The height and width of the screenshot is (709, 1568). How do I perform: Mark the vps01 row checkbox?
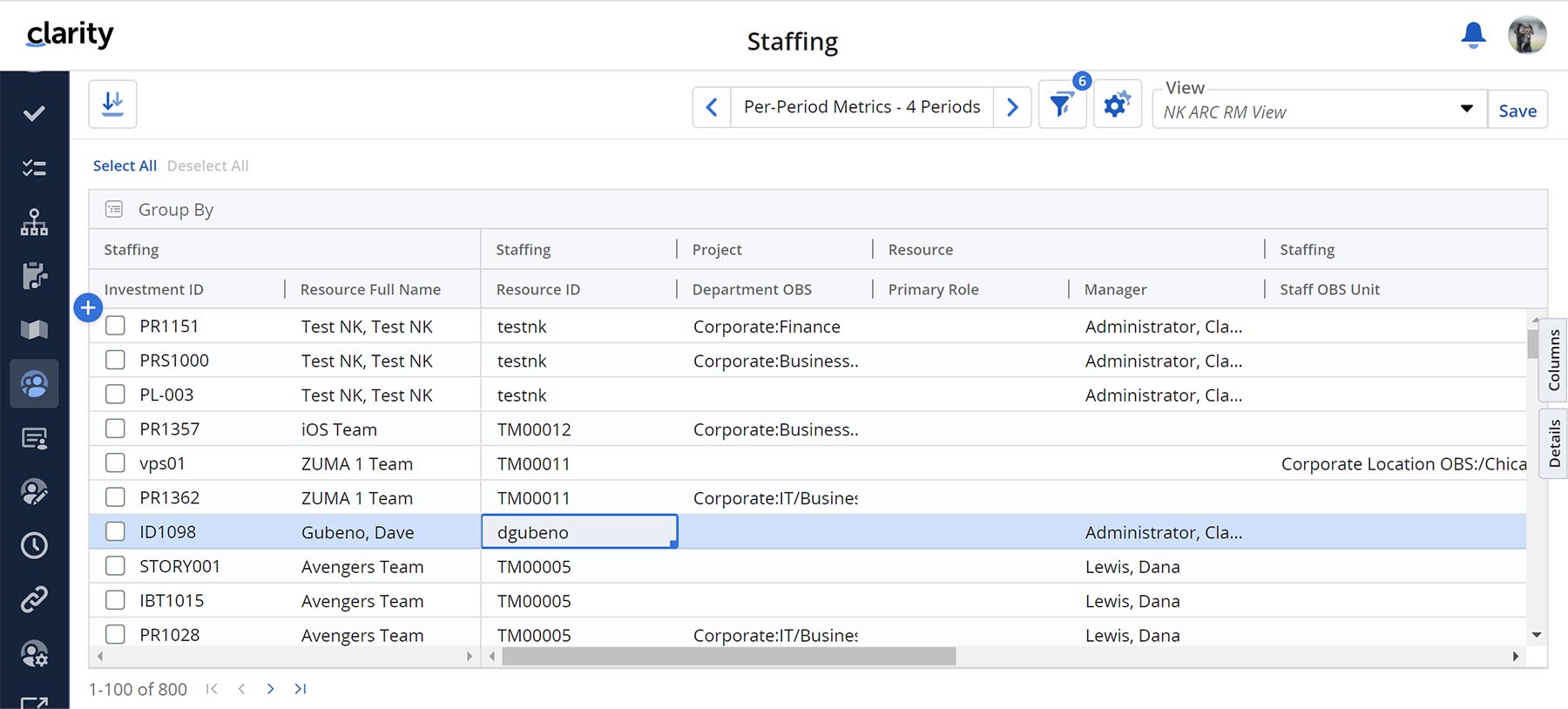[x=115, y=463]
